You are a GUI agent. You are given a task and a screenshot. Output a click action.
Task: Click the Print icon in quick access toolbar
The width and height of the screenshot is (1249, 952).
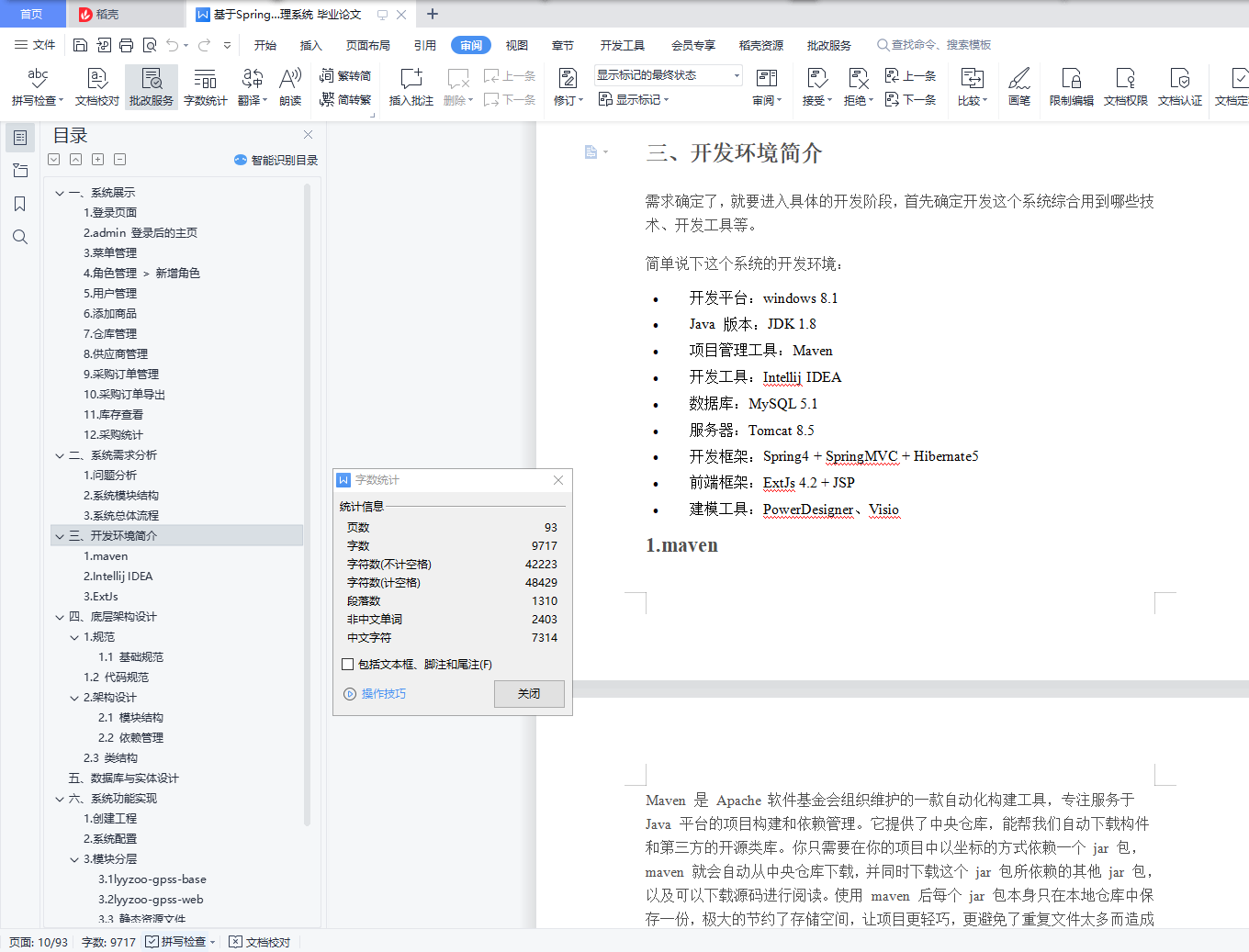click(x=127, y=45)
